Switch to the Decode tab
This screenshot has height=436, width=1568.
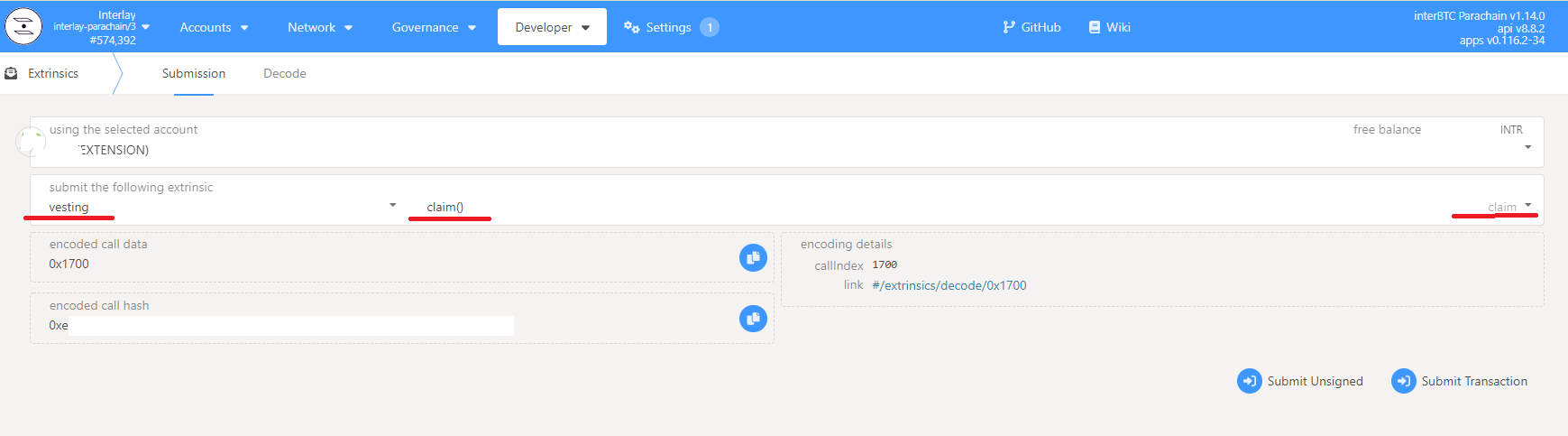(284, 73)
